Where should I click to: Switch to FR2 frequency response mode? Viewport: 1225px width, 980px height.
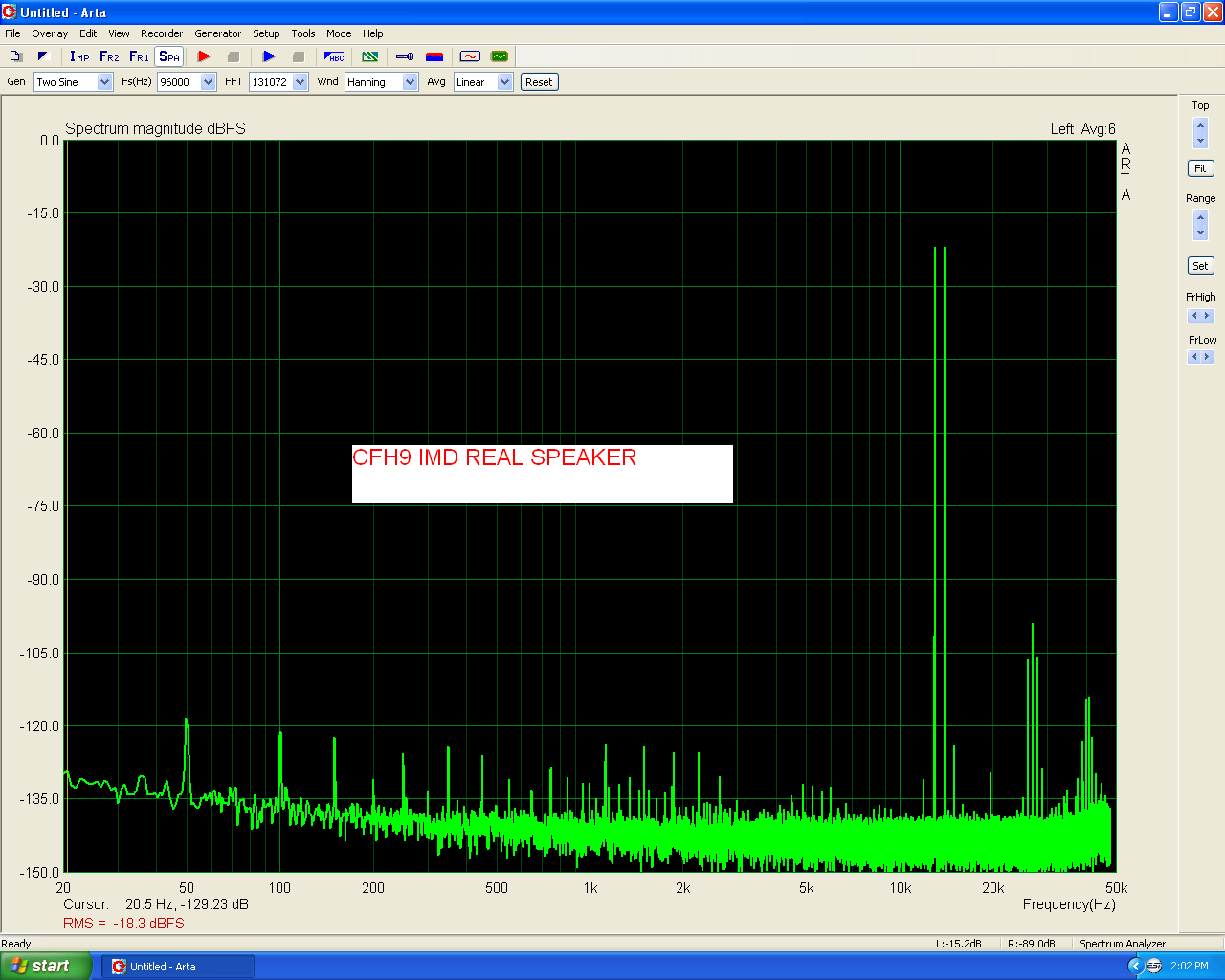[x=109, y=56]
